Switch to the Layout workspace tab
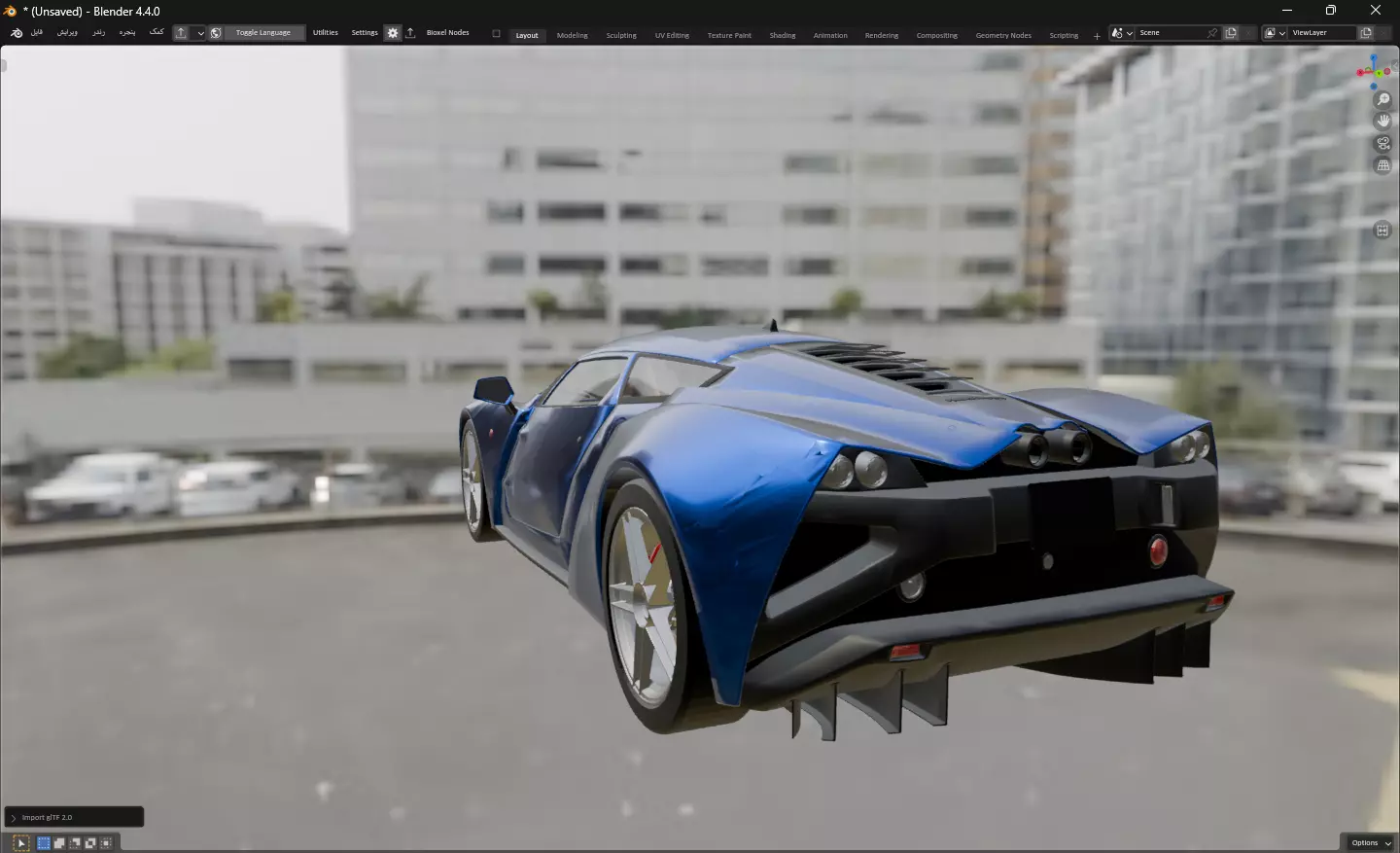Image resolution: width=1400 pixels, height=853 pixels. click(x=527, y=35)
